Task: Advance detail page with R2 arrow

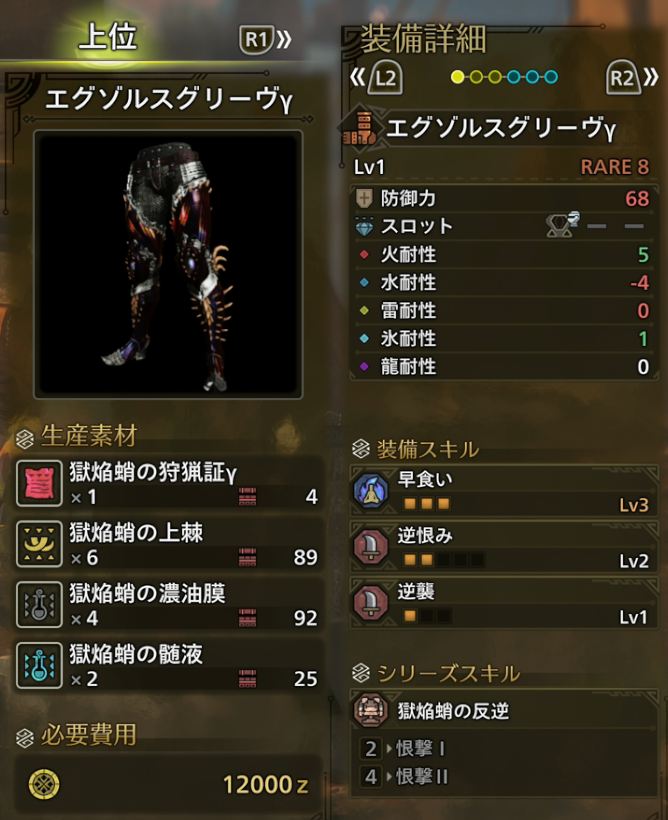Action: tap(632, 77)
